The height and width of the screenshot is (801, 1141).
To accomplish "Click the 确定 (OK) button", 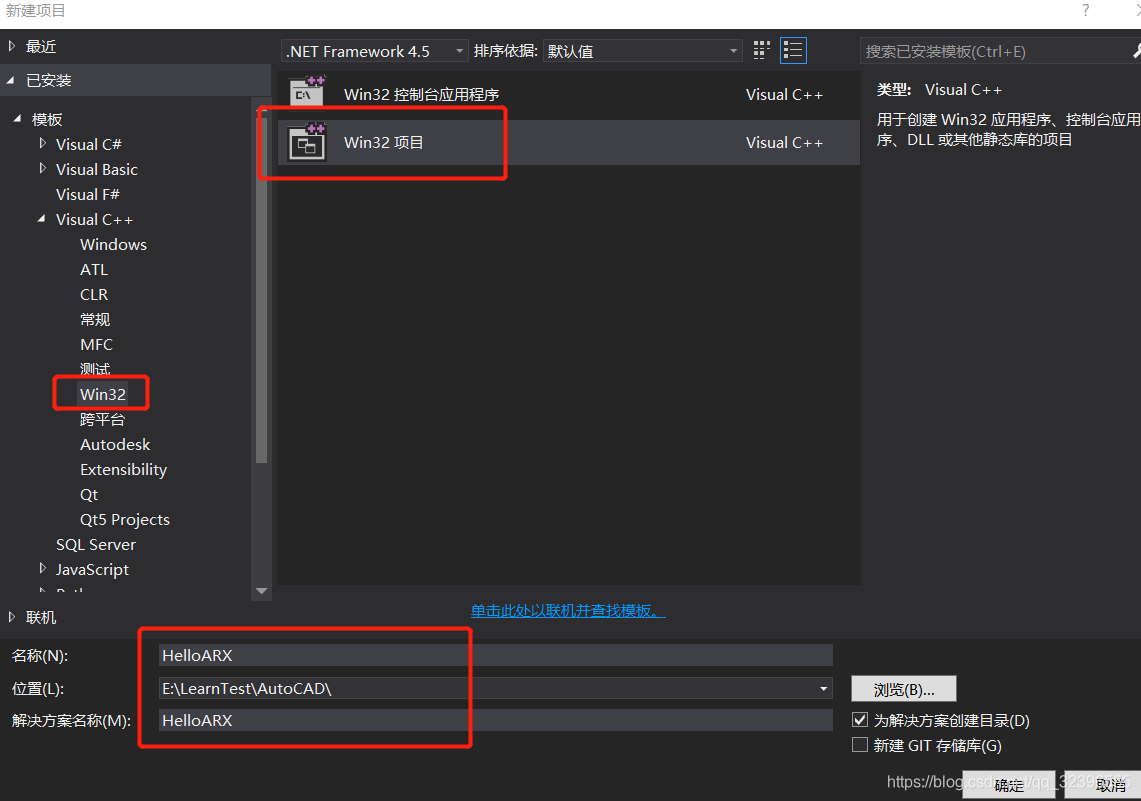I will (x=1008, y=785).
